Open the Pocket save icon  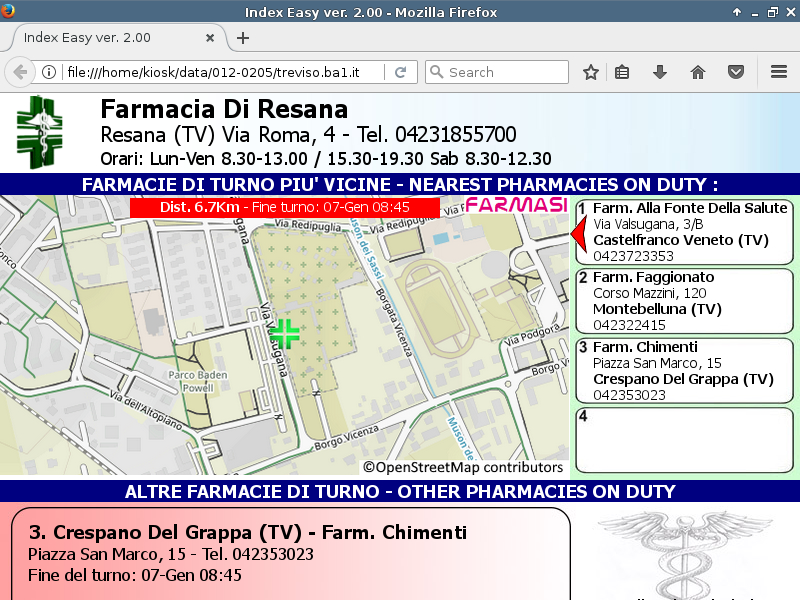[x=735, y=72]
